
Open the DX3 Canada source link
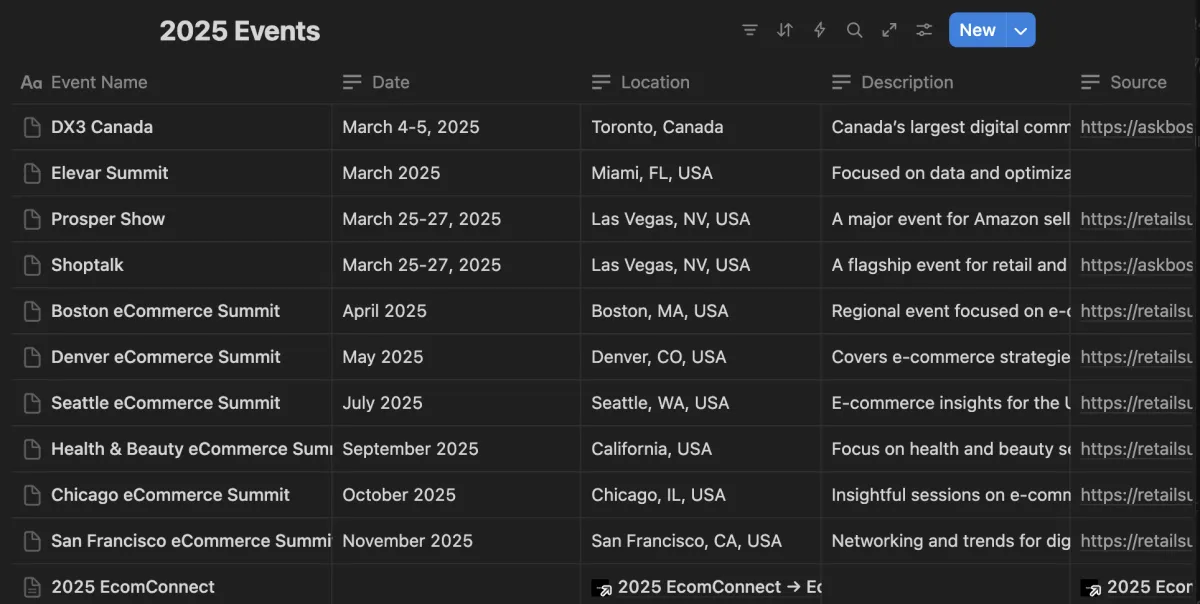1137,127
